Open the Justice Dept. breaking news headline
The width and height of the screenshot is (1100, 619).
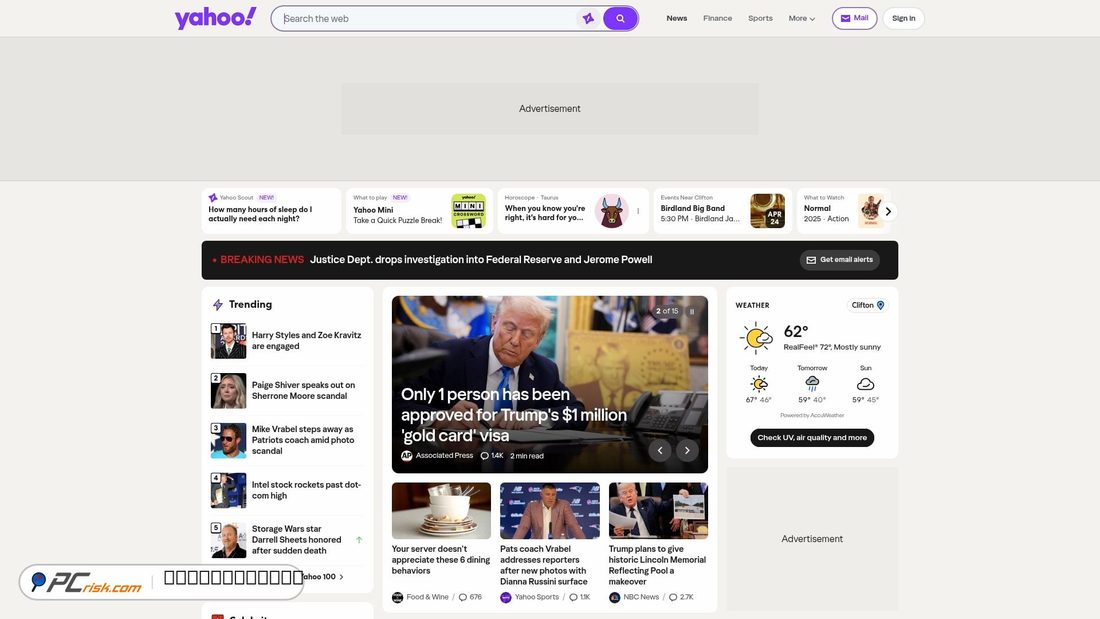[481, 260]
